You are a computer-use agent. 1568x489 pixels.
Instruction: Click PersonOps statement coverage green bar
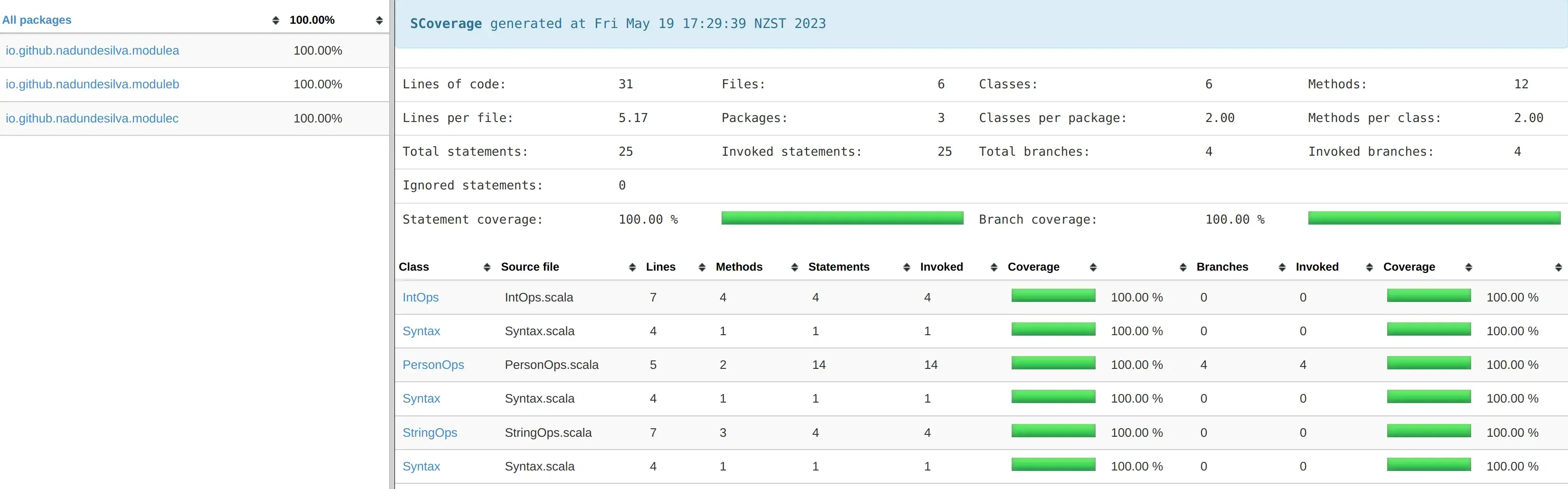tap(1053, 364)
